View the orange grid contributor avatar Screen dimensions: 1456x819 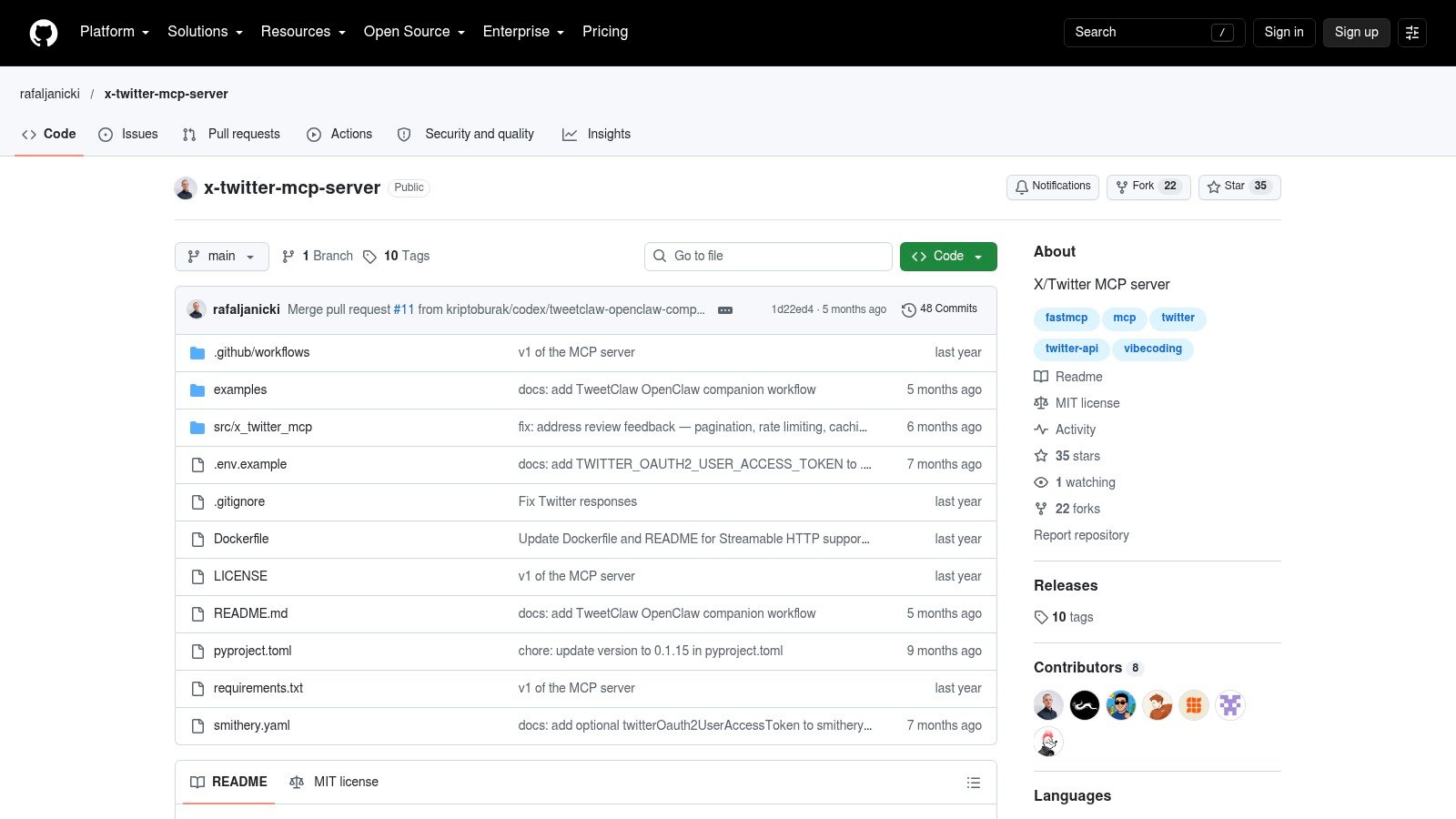tap(1194, 705)
